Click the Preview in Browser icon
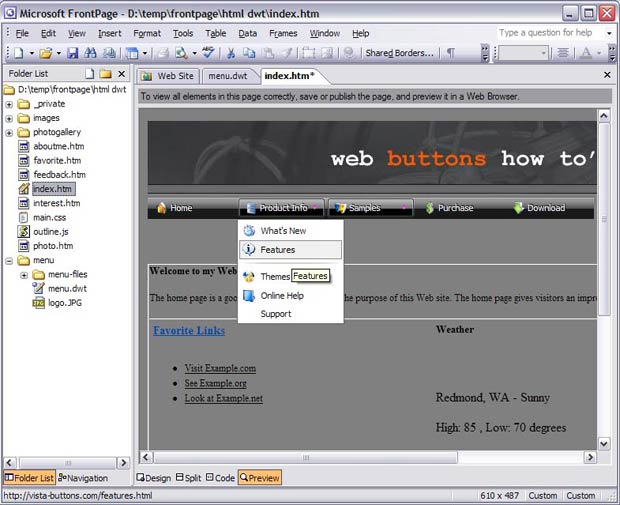This screenshot has height=505, width=620. point(181,53)
